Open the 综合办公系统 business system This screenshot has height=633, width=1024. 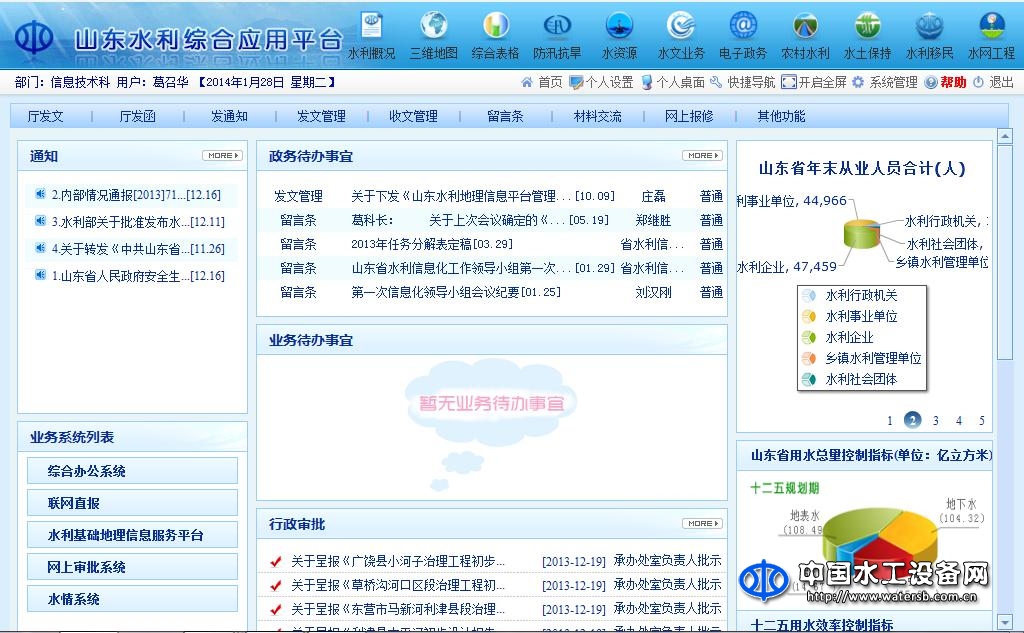[x=131, y=470]
